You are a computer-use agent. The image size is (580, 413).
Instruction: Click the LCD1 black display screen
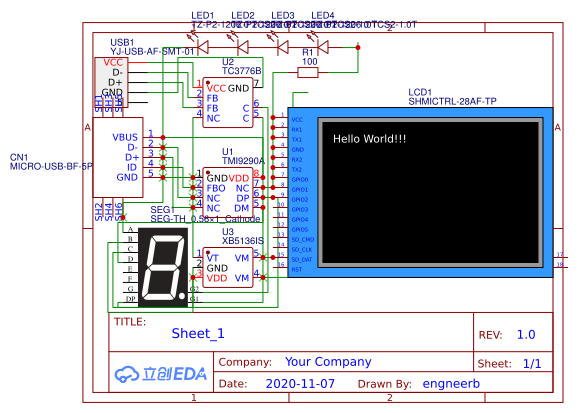point(431,192)
